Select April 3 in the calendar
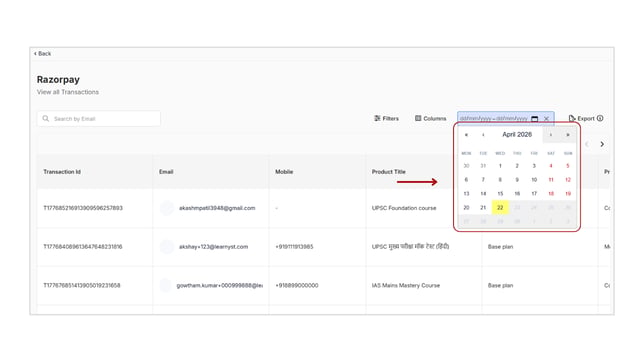The width and height of the screenshot is (644, 362). tap(534, 166)
